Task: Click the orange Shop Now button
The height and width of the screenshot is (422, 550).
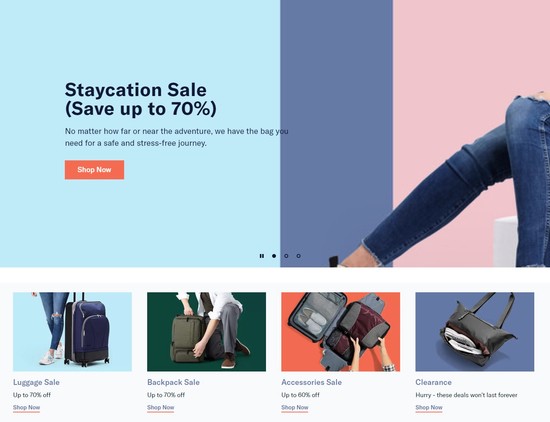Action: coord(94,170)
